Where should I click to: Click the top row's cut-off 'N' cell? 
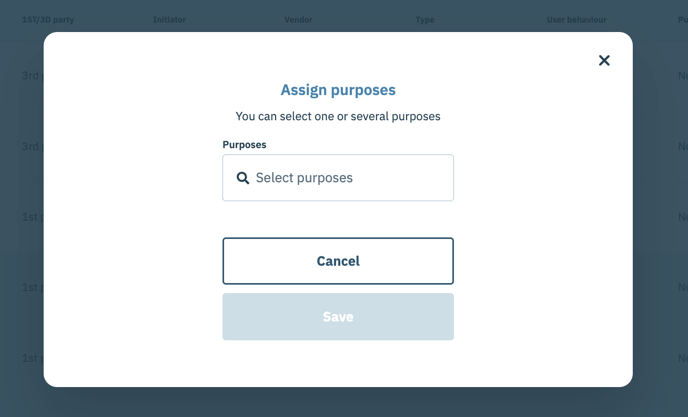coord(683,75)
